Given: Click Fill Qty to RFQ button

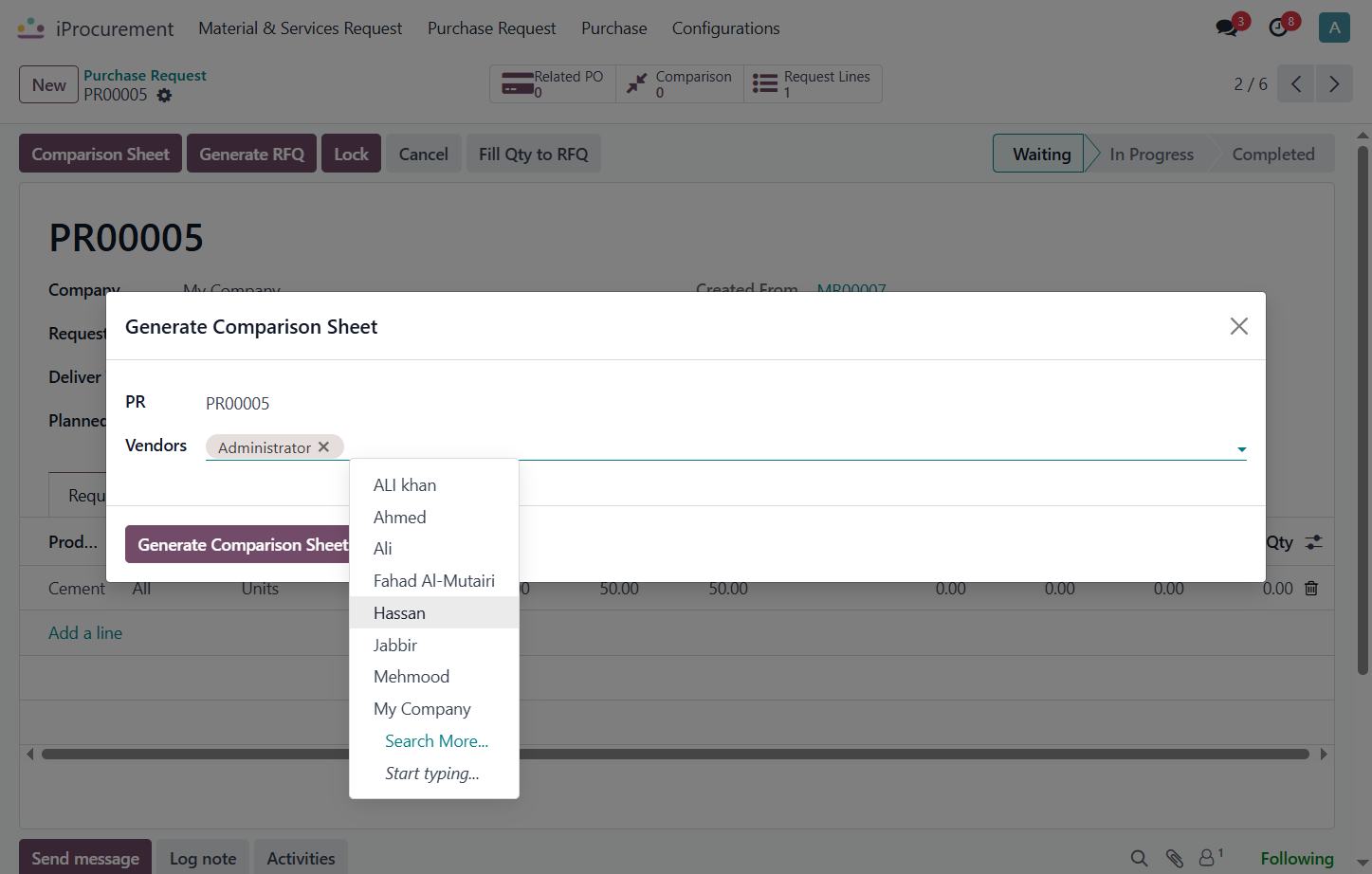Looking at the screenshot, I should [533, 154].
